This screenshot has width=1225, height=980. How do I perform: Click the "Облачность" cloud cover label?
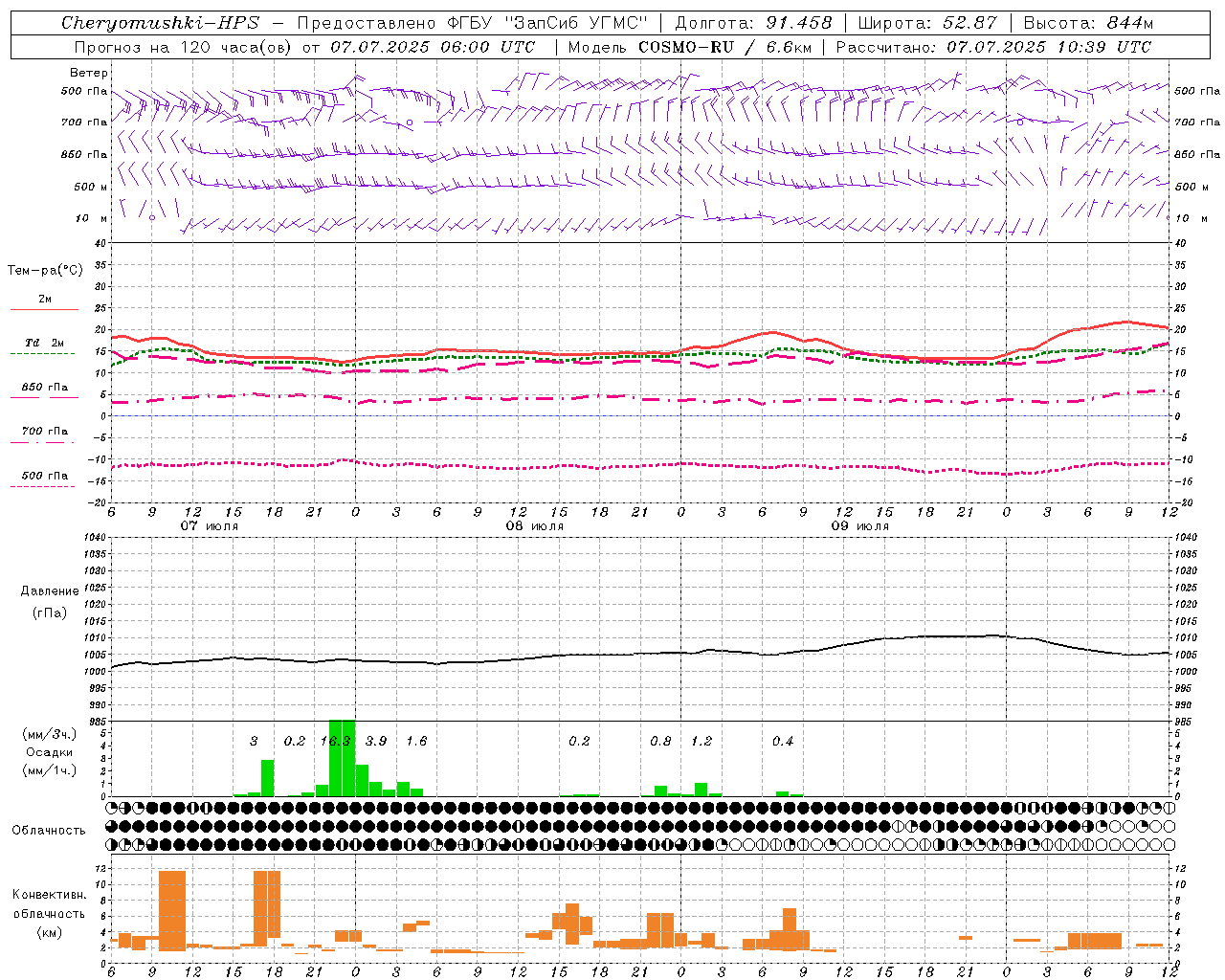[49, 830]
